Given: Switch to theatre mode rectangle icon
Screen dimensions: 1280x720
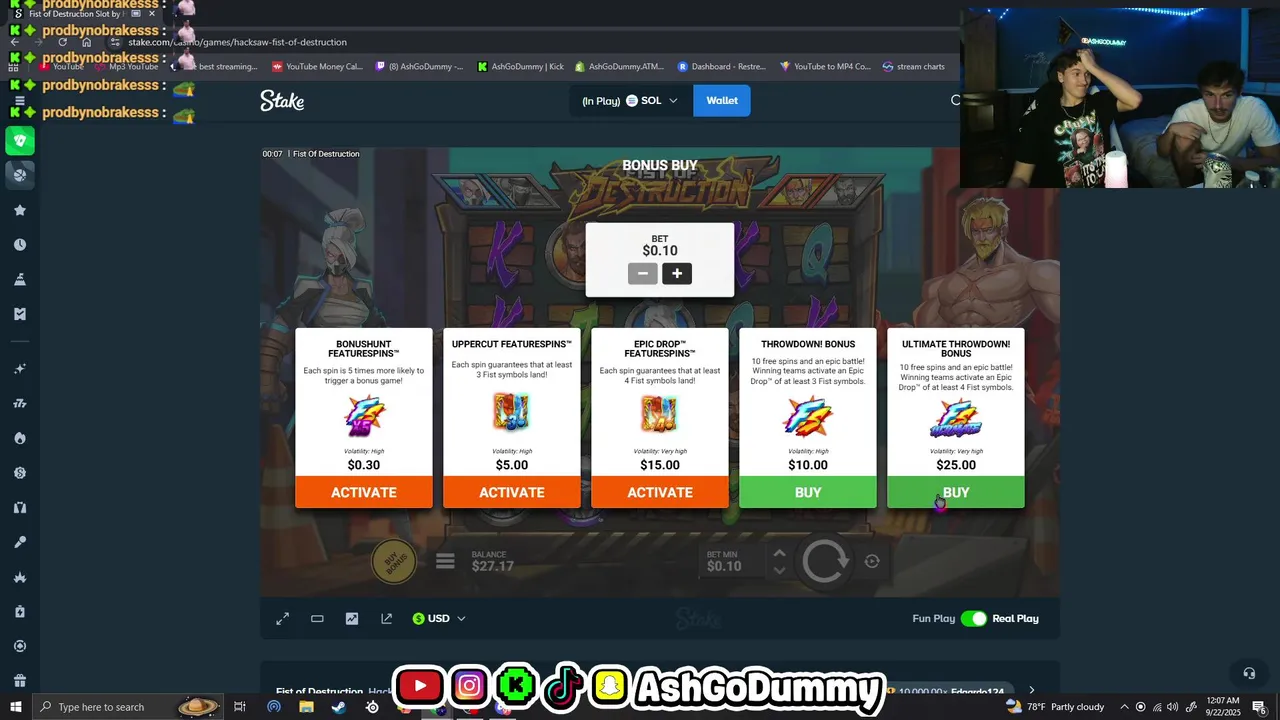Looking at the screenshot, I should pyautogui.click(x=317, y=619).
